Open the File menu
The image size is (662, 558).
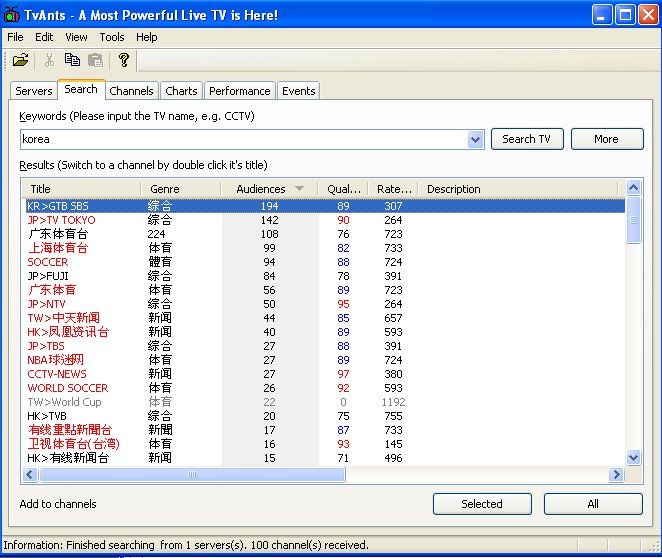pyautogui.click(x=15, y=37)
